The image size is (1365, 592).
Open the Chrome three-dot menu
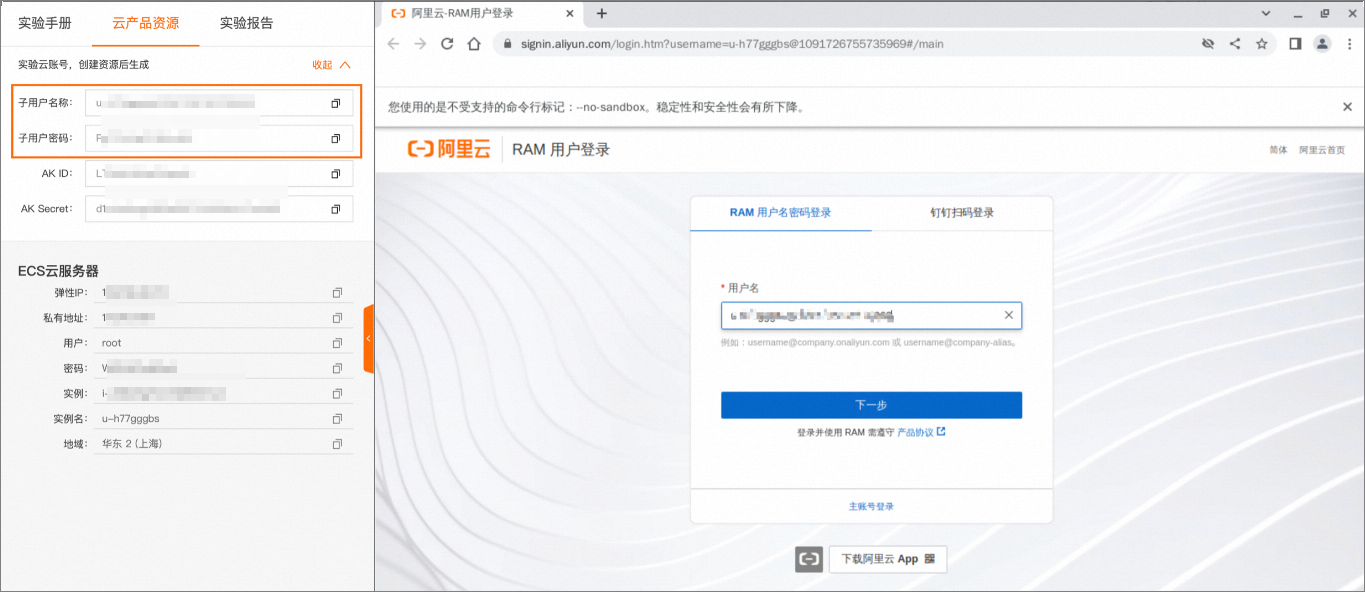click(x=1348, y=44)
